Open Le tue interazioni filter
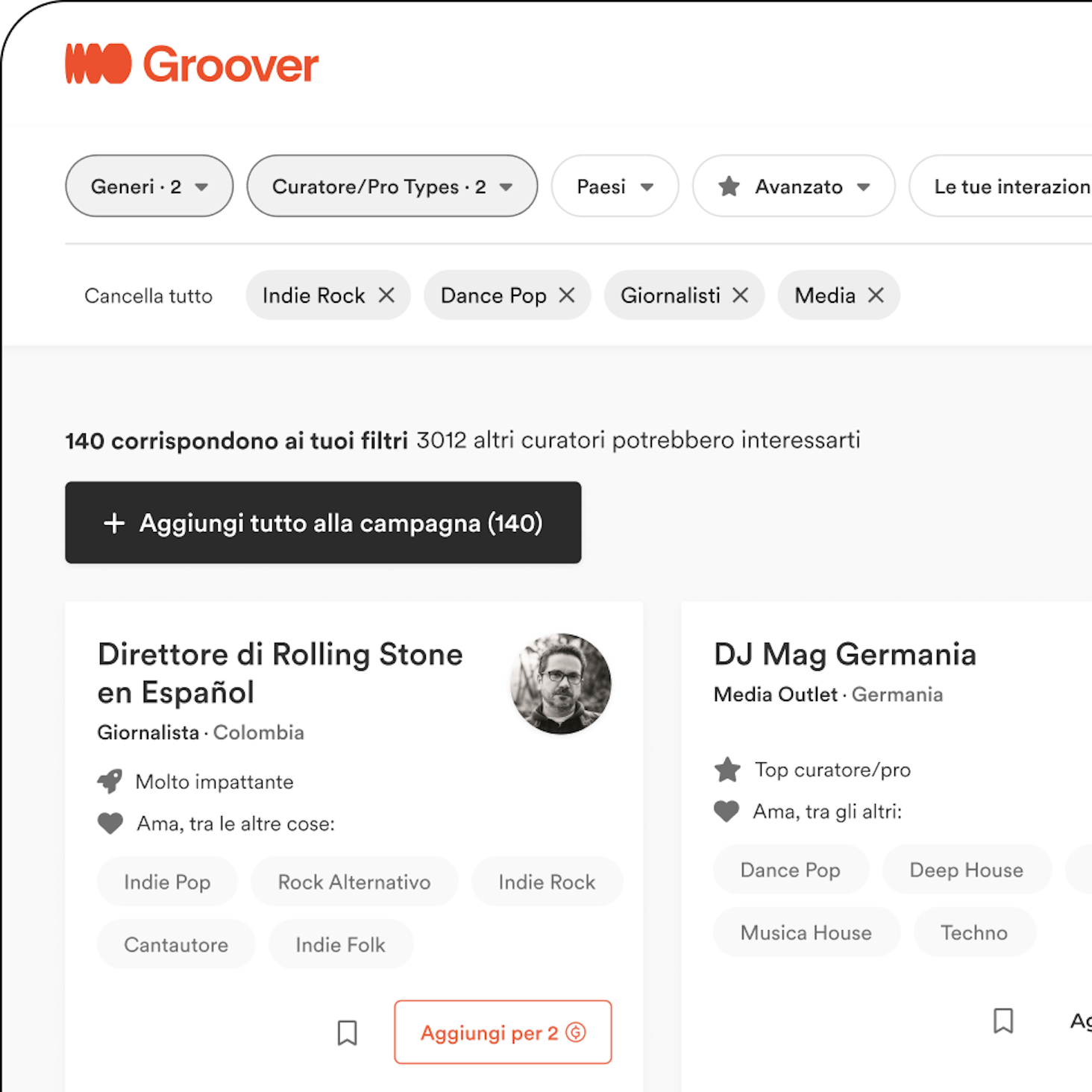Image resolution: width=1092 pixels, height=1092 pixels. 1001,186
